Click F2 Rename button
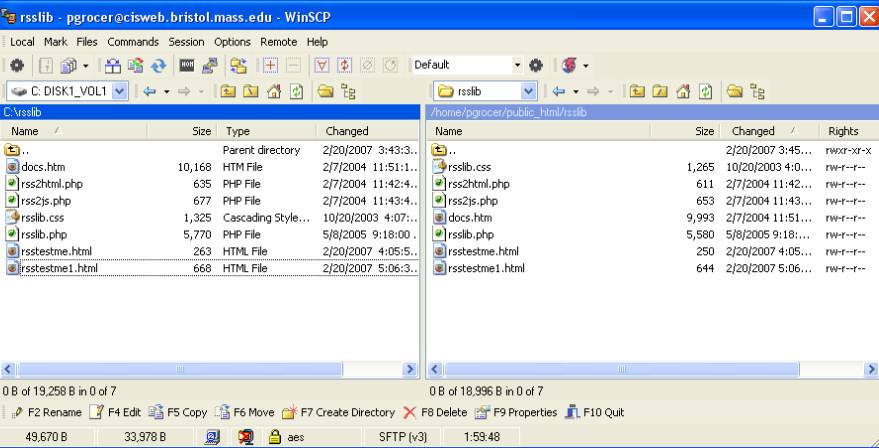Screen dimensions: 879x448 47,413
